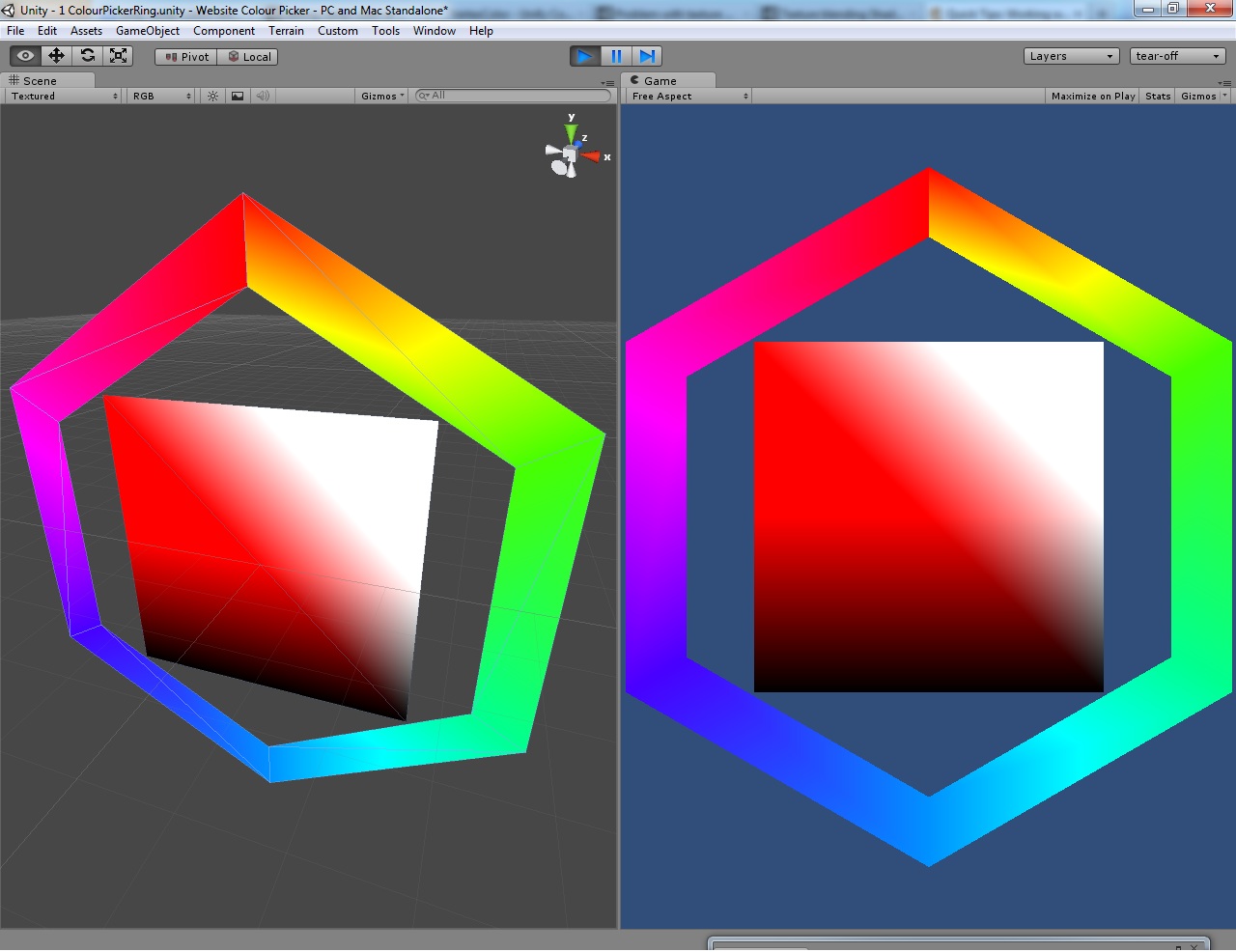Open the Scene panel options menu
The image size is (1236, 952).
pos(607,83)
